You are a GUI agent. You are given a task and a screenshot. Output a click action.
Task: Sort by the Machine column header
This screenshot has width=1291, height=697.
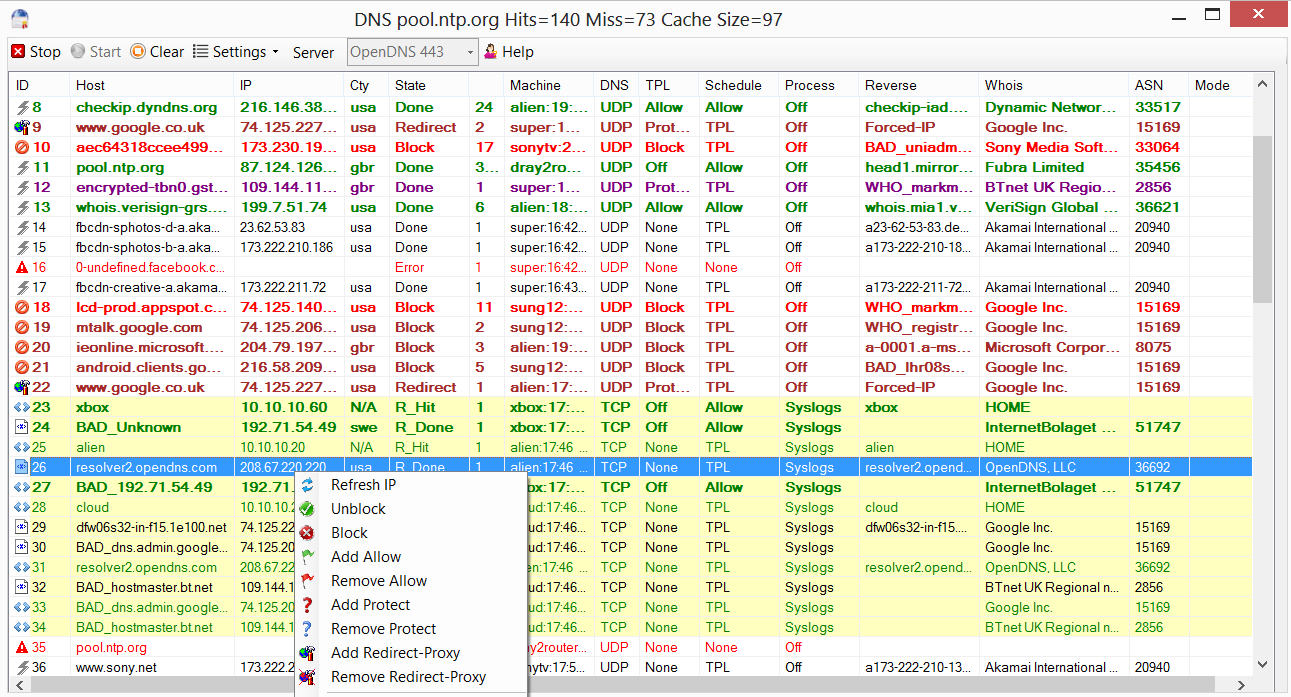(548, 85)
